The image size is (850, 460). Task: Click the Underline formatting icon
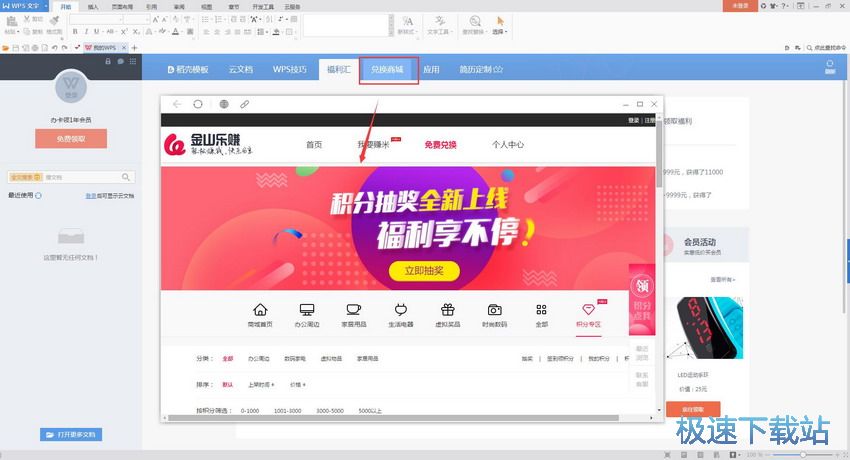tap(96, 32)
